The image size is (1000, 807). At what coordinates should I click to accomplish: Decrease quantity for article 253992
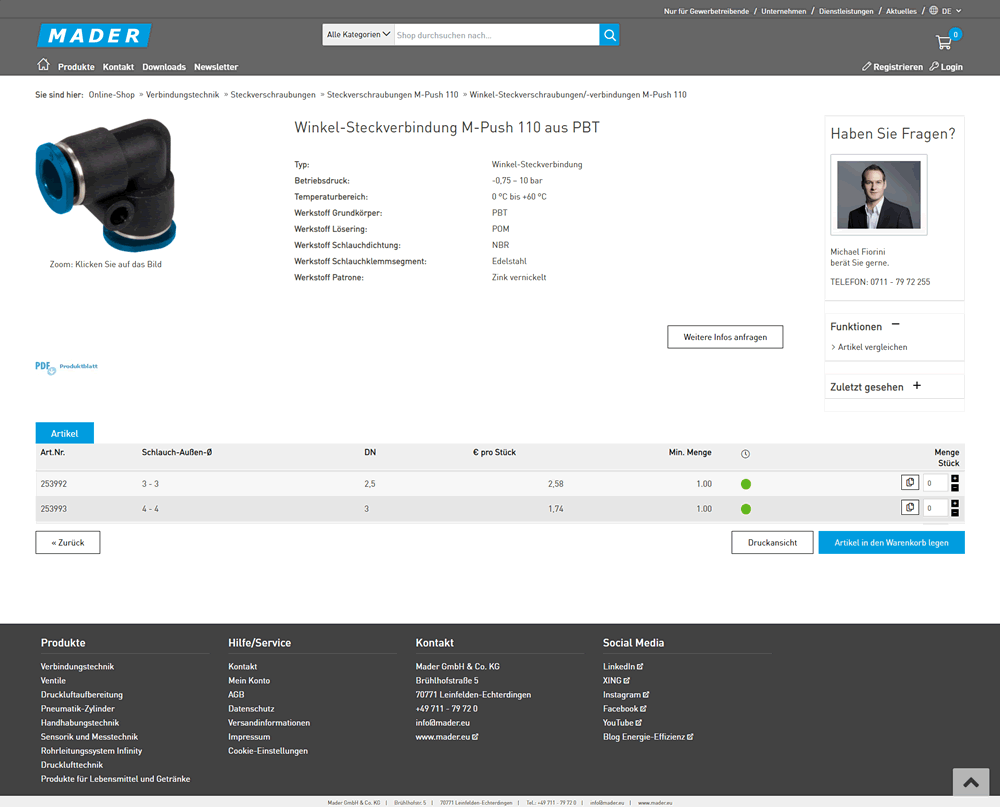pos(955,488)
